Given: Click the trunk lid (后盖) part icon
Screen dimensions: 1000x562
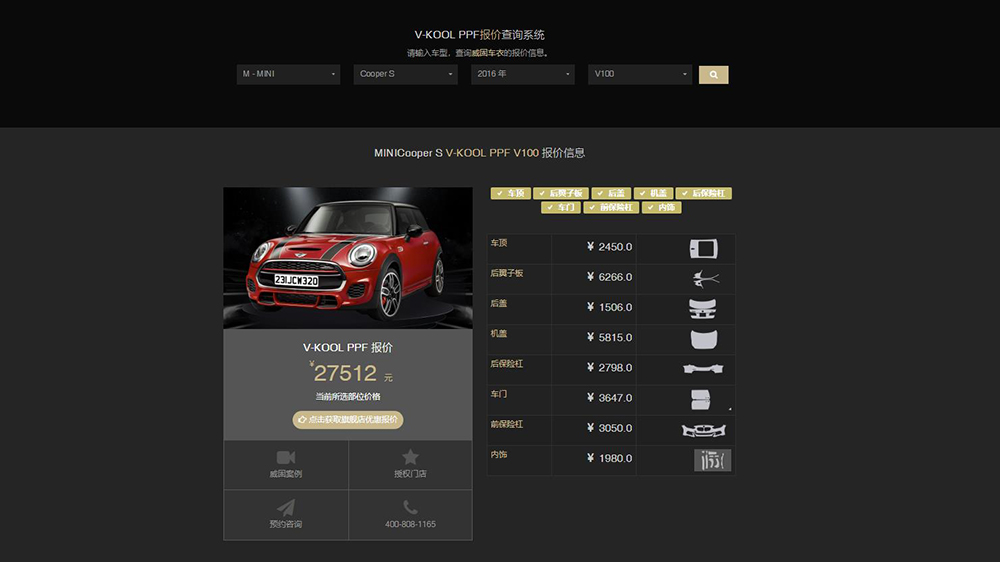Looking at the screenshot, I should (702, 309).
